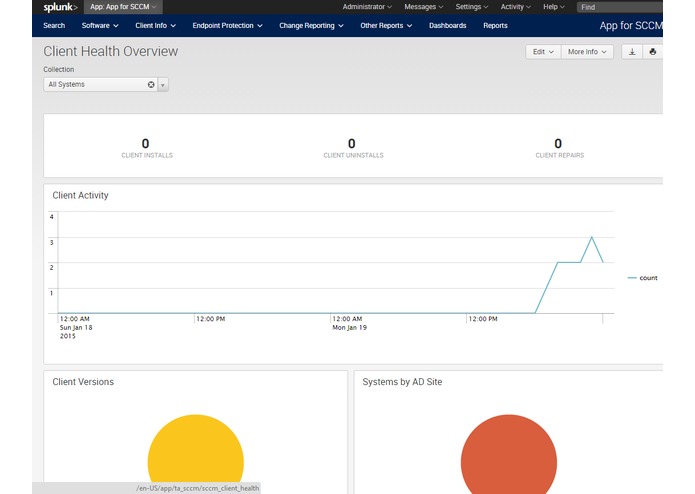The image size is (695, 494).
Task: Open the Administrator menu
Action: click(x=367, y=7)
